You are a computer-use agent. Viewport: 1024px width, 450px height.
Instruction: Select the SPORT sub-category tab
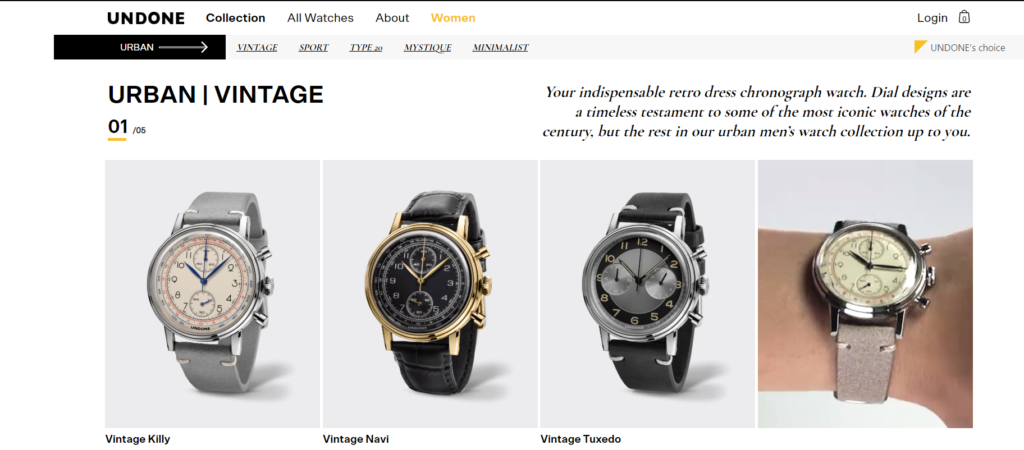click(x=313, y=48)
